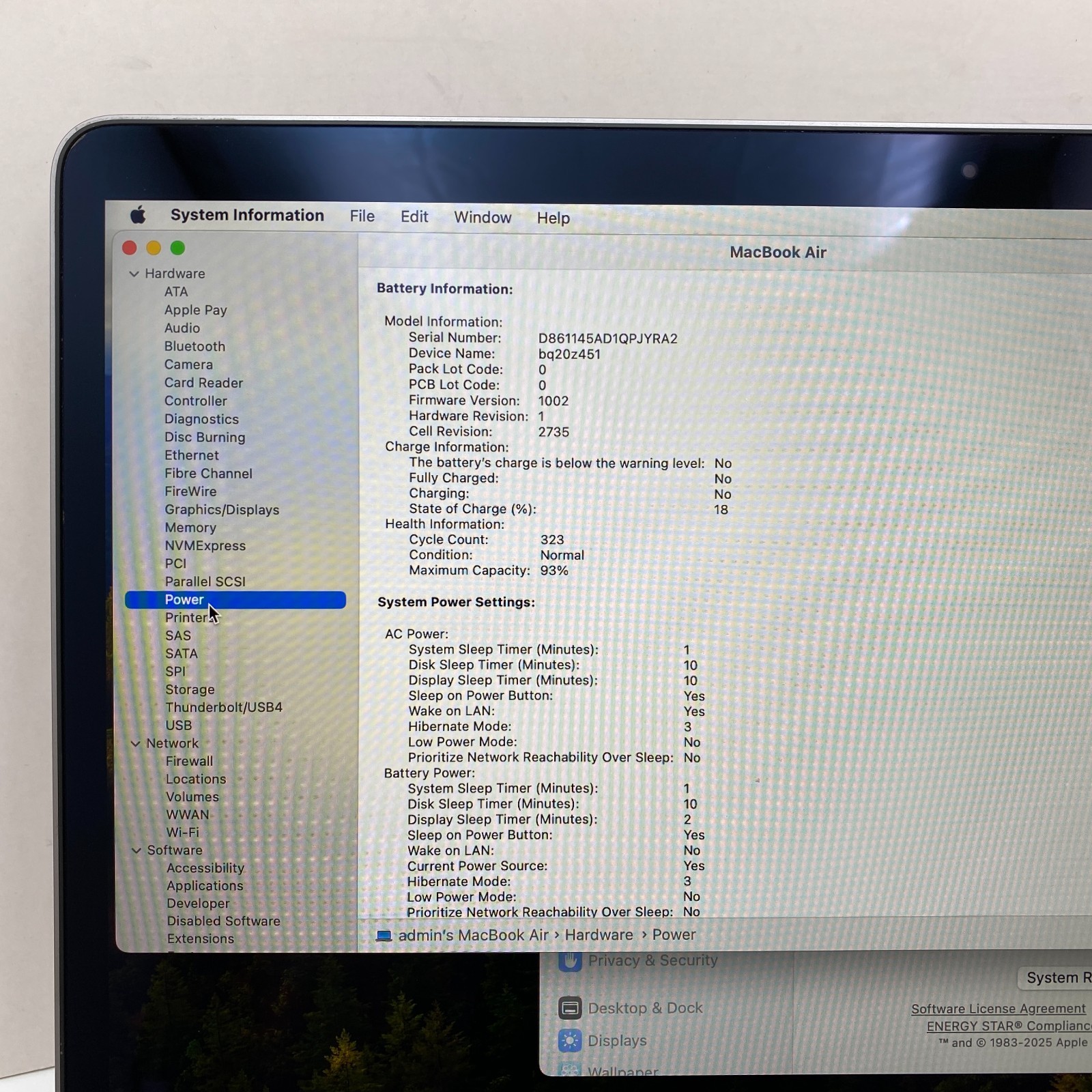Select Memory in the sidebar

click(x=190, y=528)
